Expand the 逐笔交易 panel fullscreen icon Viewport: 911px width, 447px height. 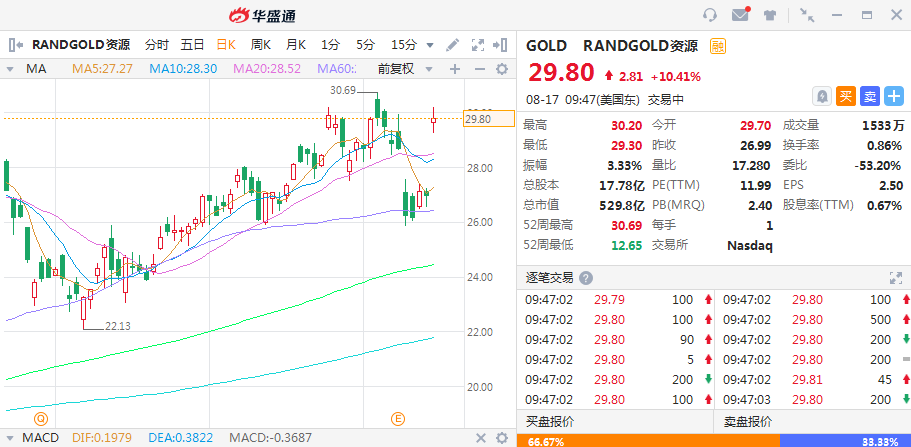895,278
